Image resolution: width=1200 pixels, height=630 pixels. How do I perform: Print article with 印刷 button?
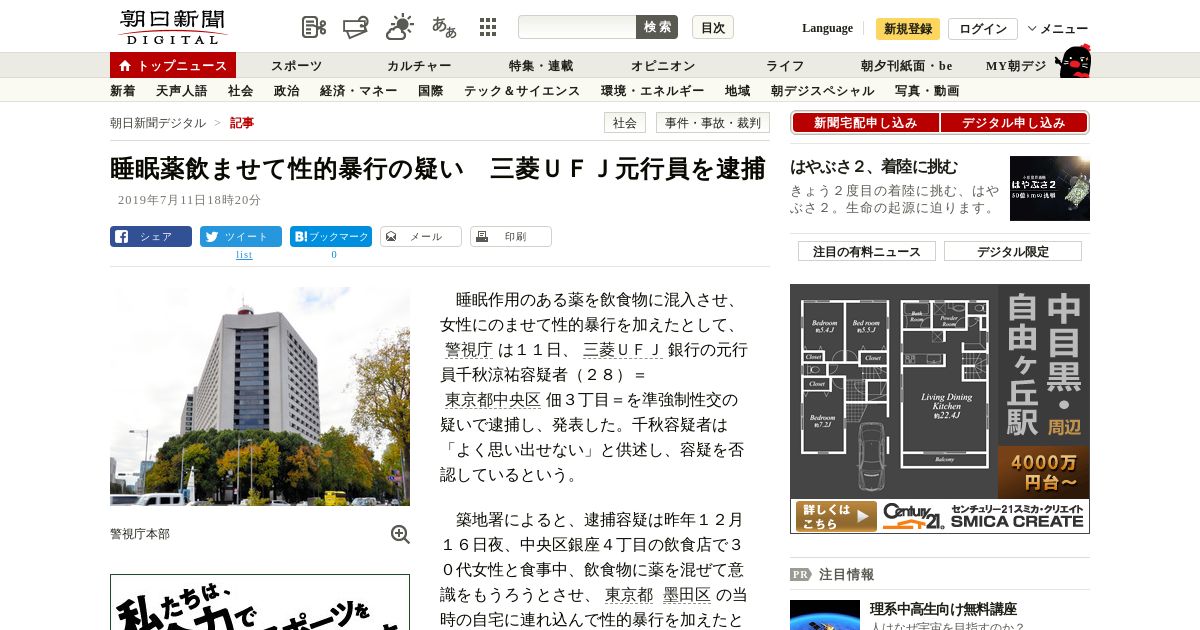tap(511, 237)
